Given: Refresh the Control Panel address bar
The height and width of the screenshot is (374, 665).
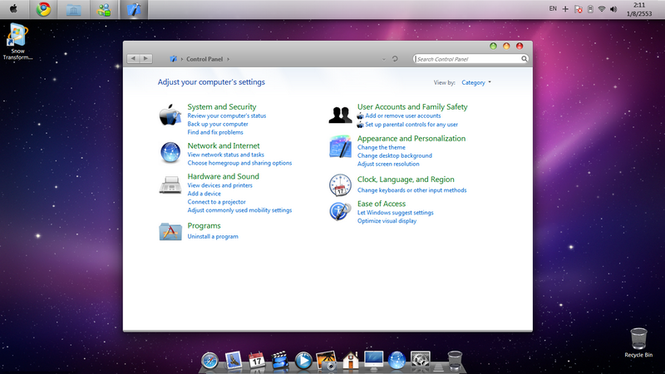Looking at the screenshot, I should point(395,59).
